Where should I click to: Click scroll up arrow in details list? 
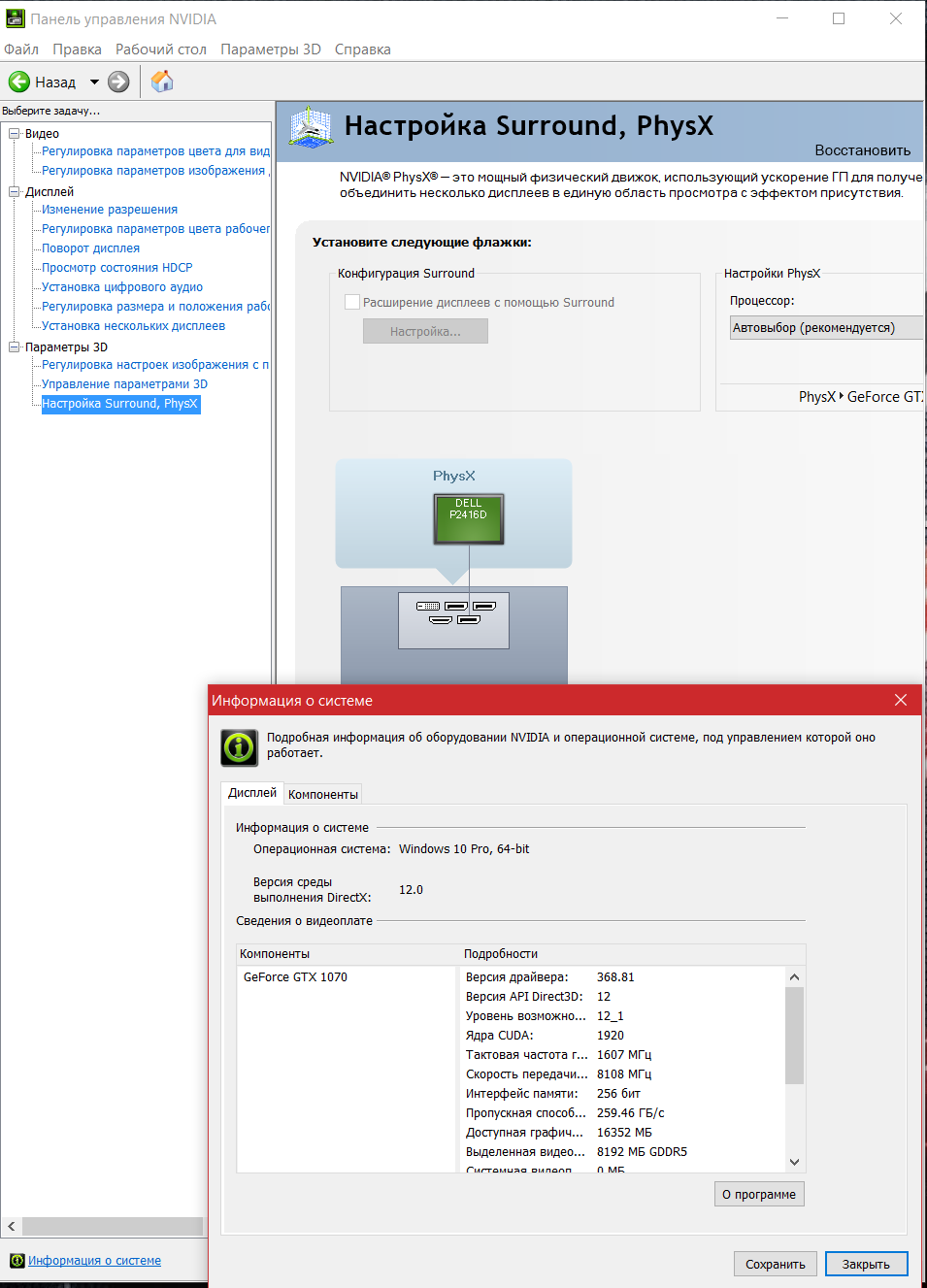[794, 977]
